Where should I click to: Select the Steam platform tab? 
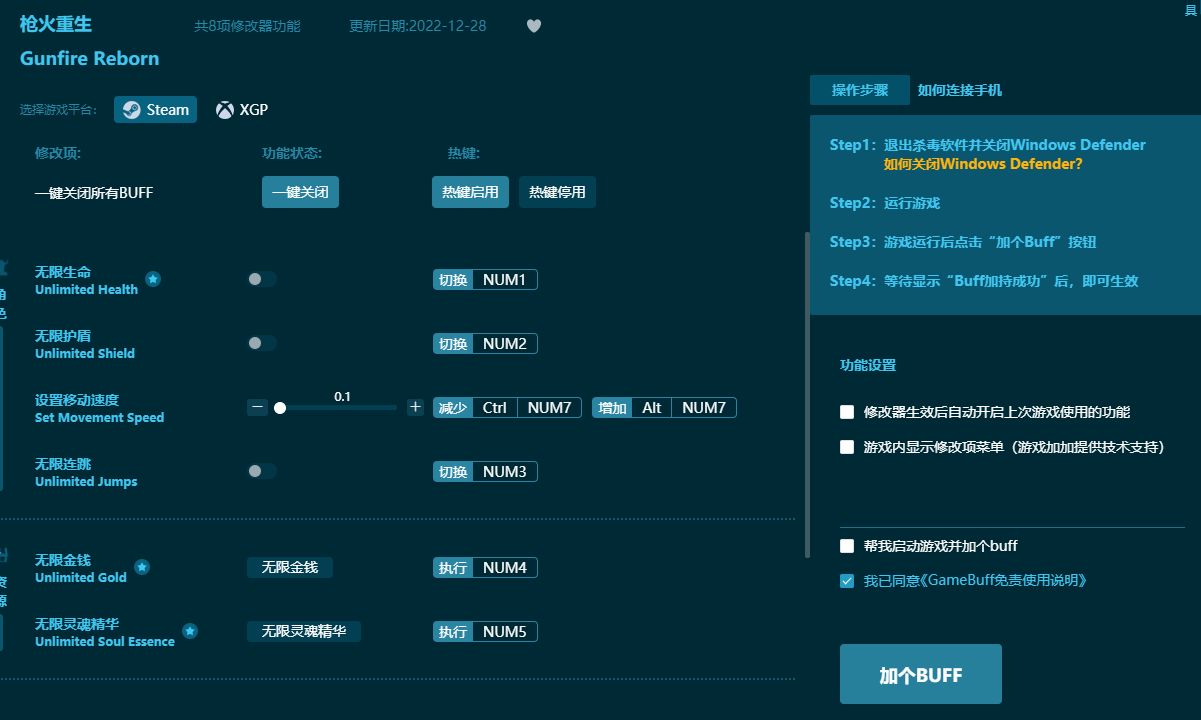click(x=155, y=110)
